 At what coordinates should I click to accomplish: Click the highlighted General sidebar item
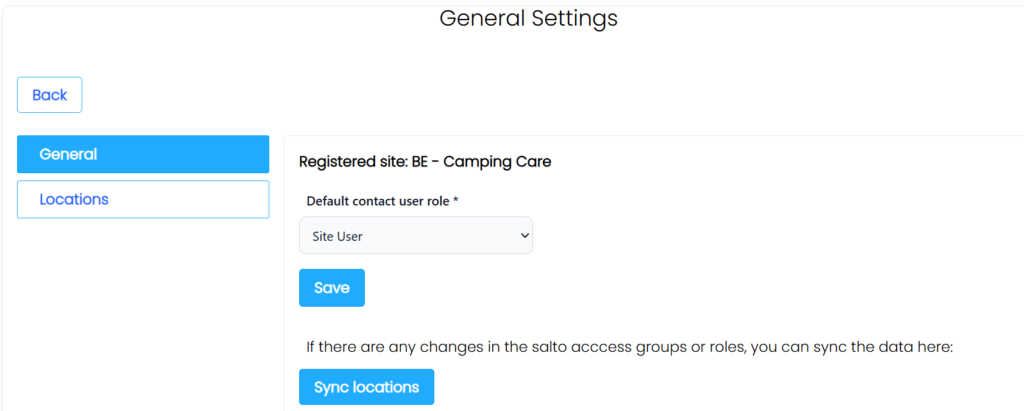click(x=68, y=154)
